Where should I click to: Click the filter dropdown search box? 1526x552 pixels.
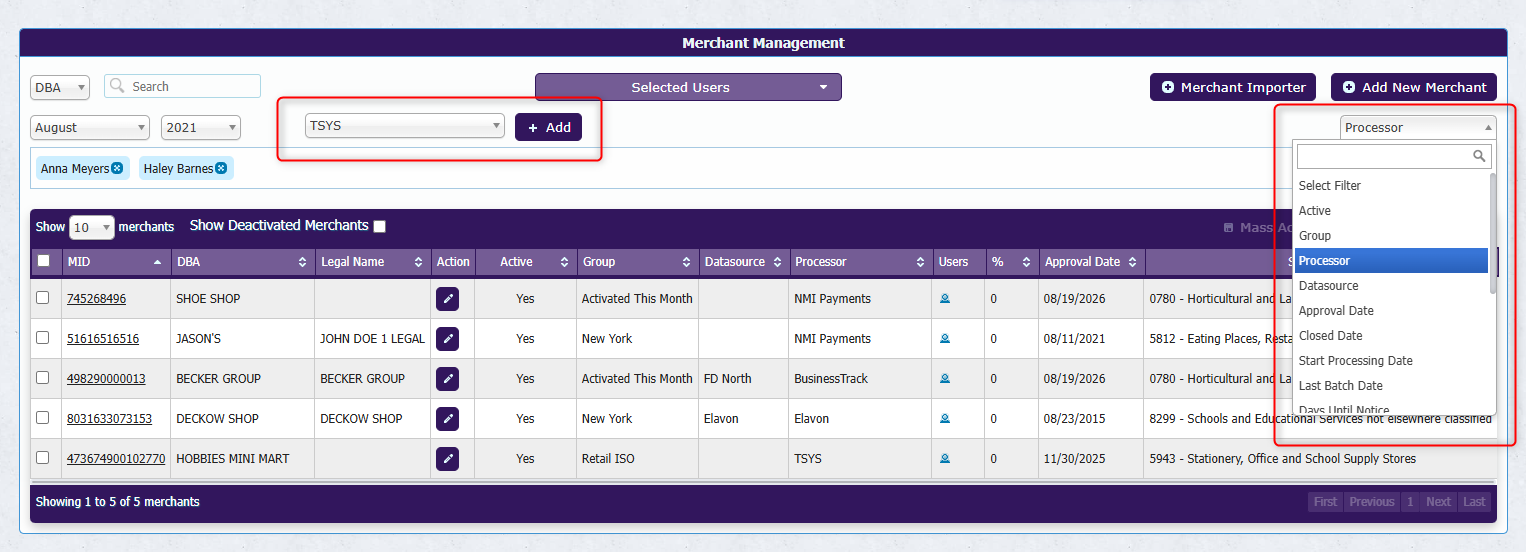tap(1394, 156)
